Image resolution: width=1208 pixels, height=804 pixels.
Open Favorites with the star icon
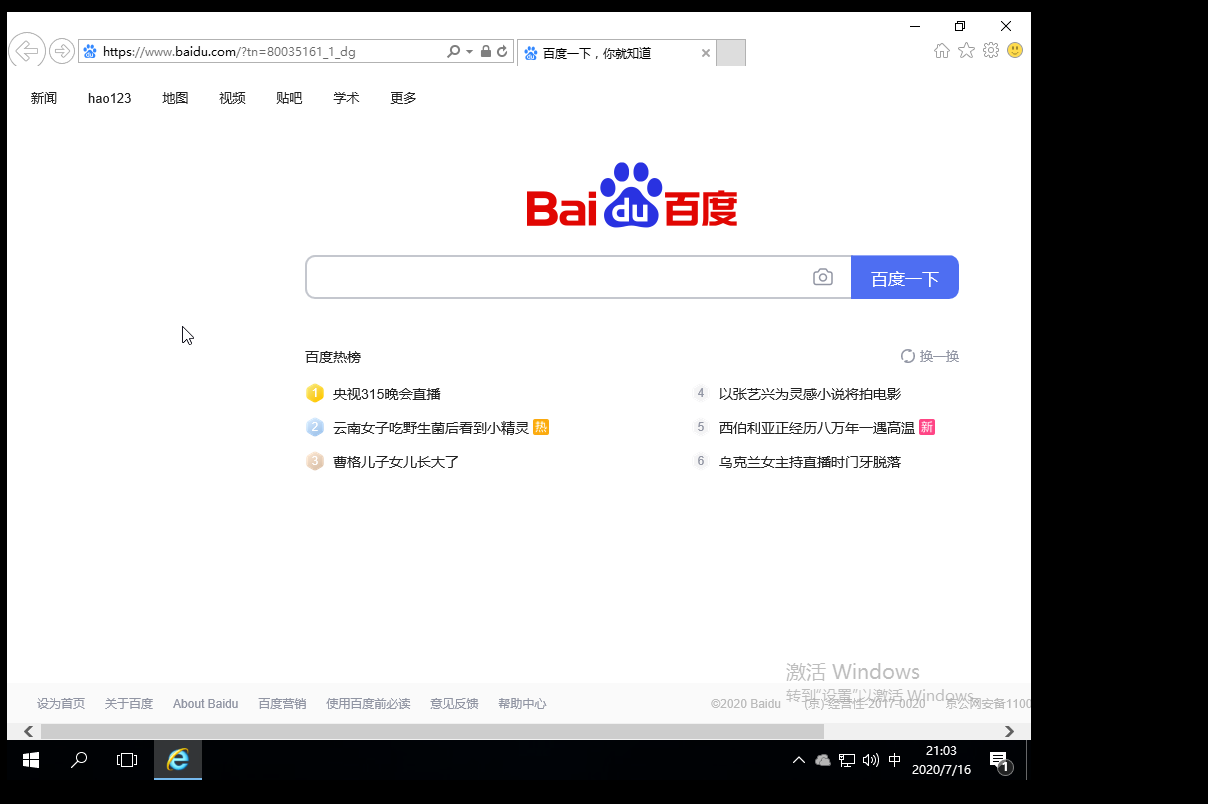966,50
